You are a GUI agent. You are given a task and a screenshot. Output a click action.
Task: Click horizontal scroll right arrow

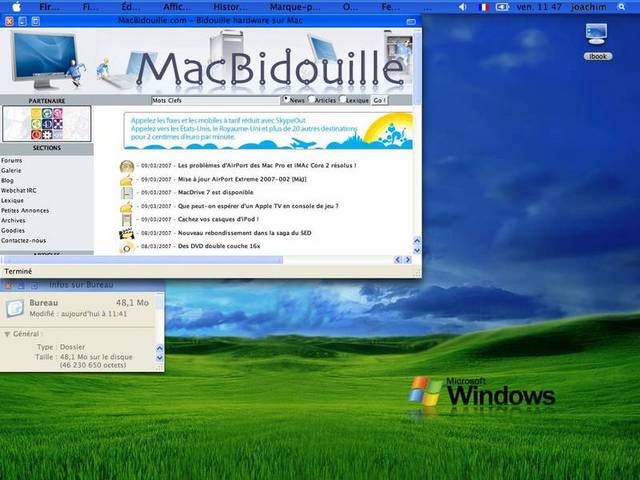point(407,260)
